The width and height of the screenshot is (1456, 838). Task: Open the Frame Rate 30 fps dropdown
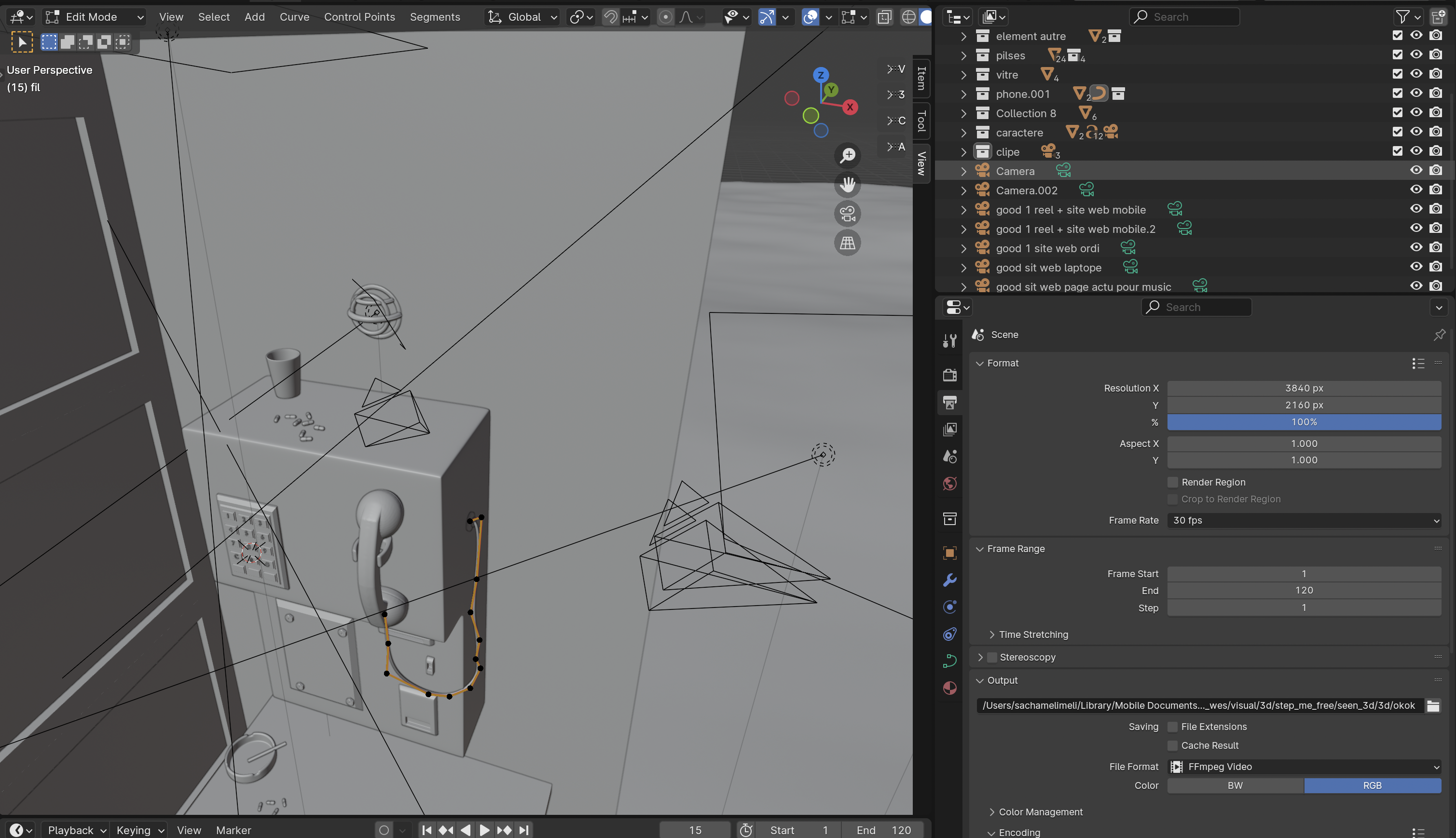(x=1304, y=520)
